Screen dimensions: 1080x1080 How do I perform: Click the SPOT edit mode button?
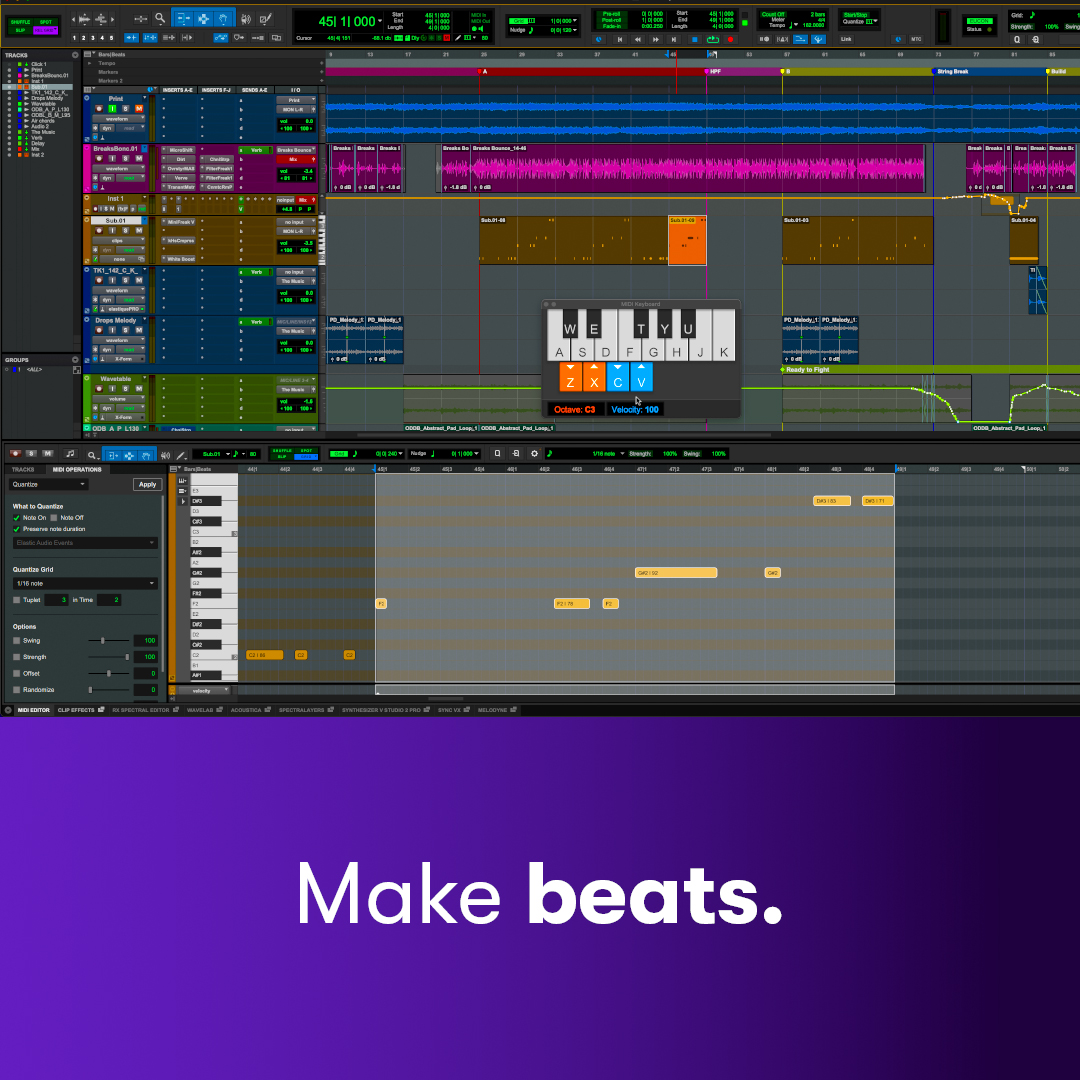[x=45, y=22]
